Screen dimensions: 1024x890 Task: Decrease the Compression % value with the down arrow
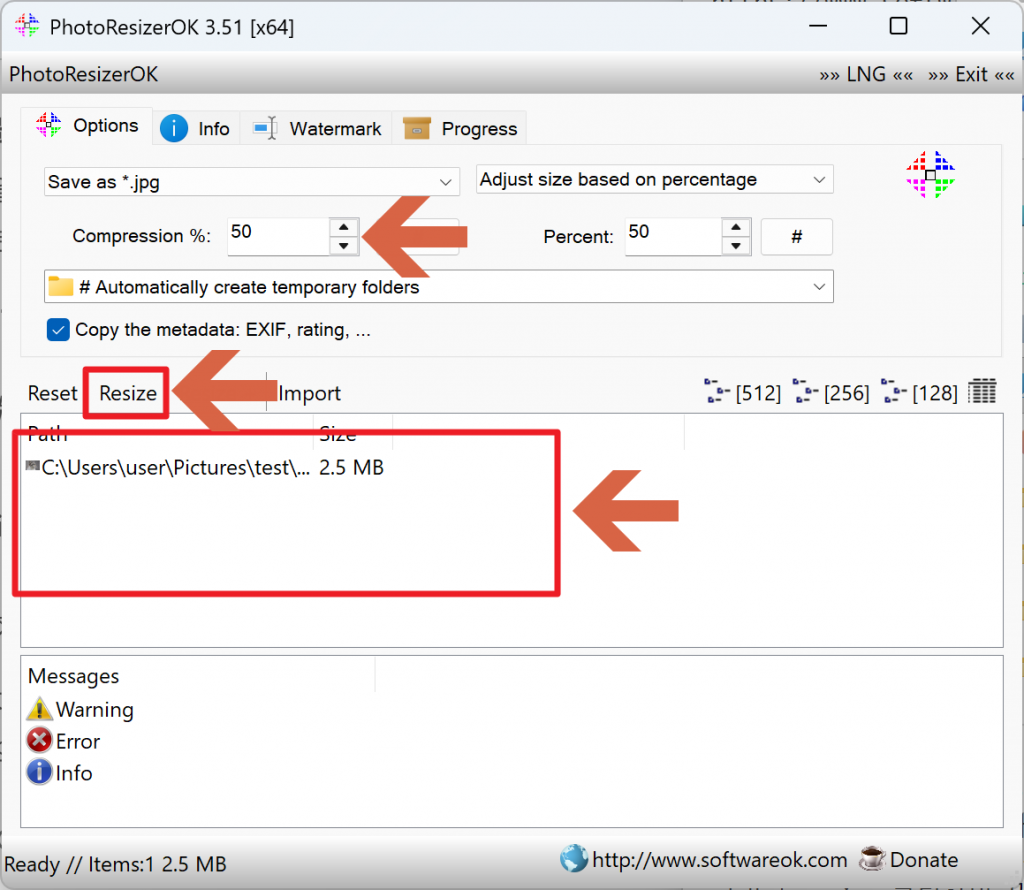(344, 246)
